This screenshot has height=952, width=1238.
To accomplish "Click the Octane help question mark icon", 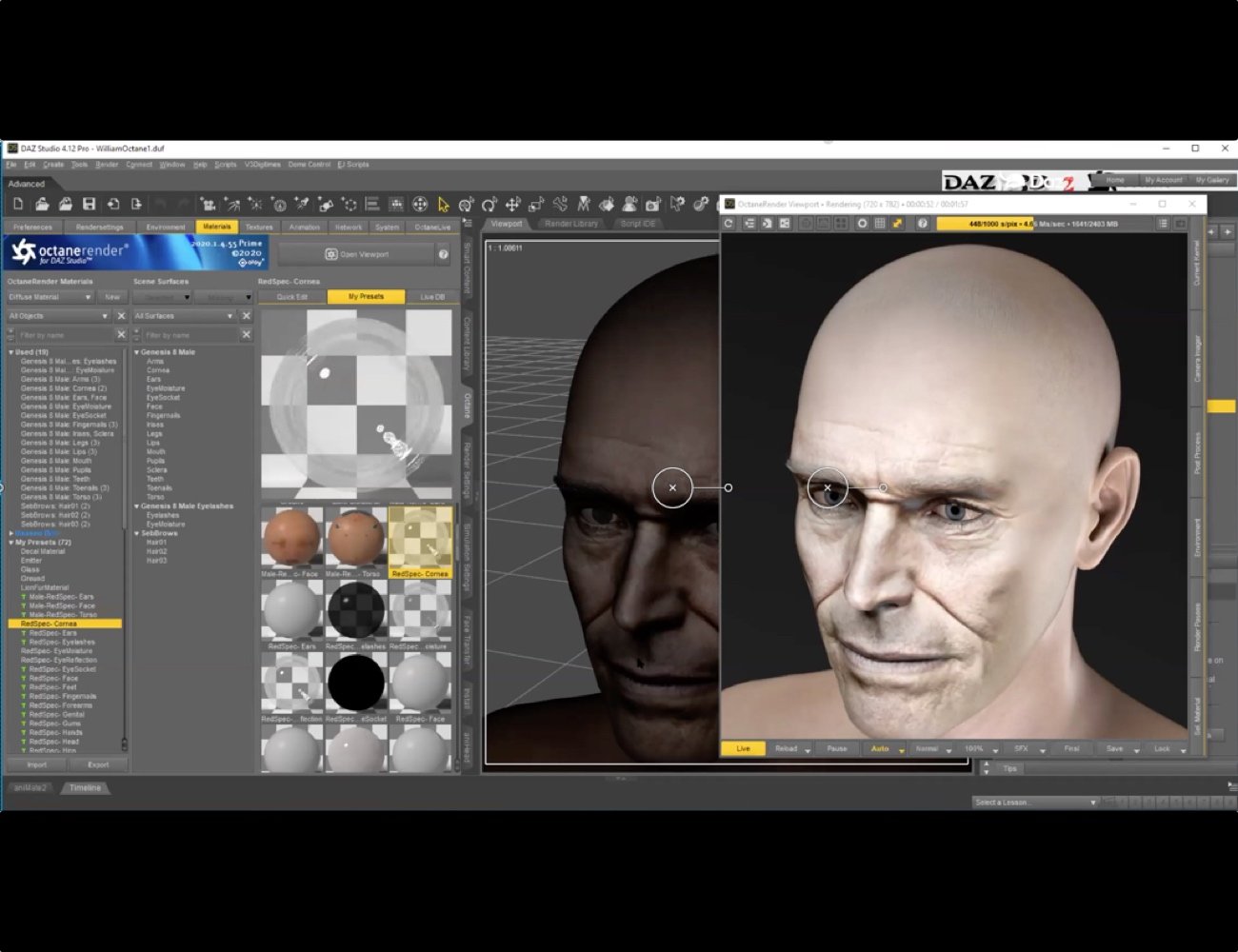I will pyautogui.click(x=443, y=254).
